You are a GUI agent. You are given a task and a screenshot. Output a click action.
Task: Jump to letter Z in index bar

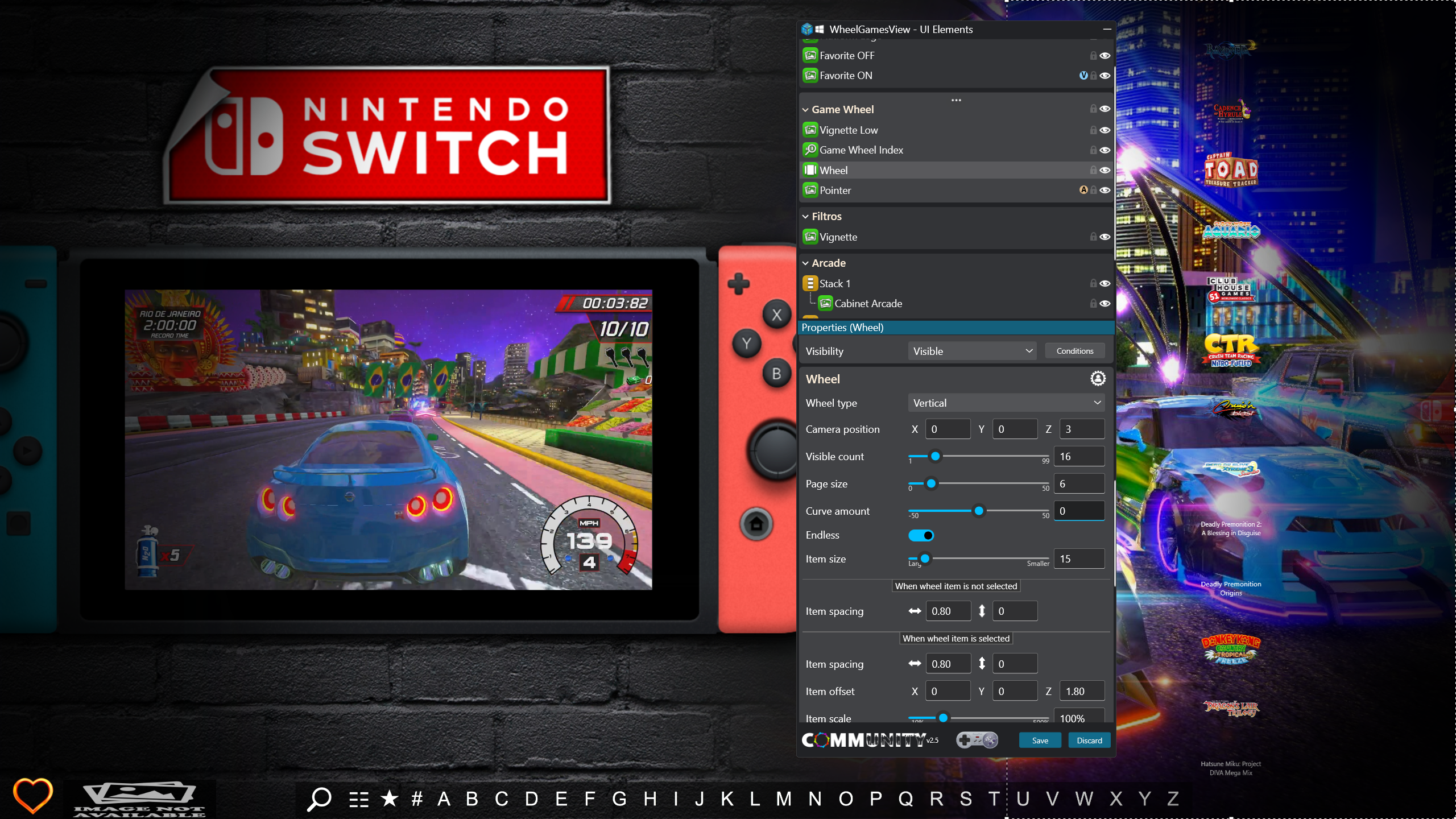point(1173,799)
